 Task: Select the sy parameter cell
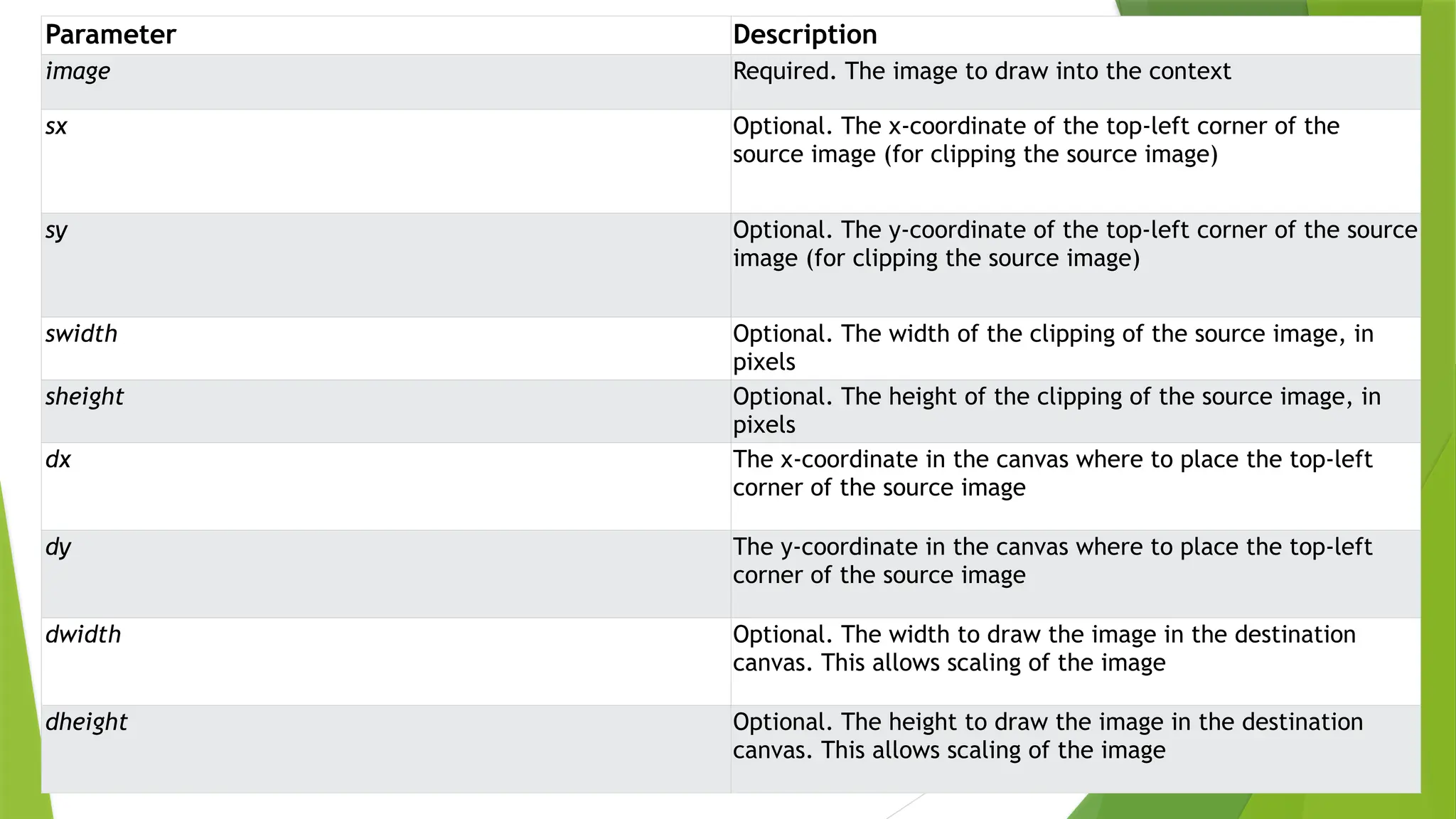57,230
